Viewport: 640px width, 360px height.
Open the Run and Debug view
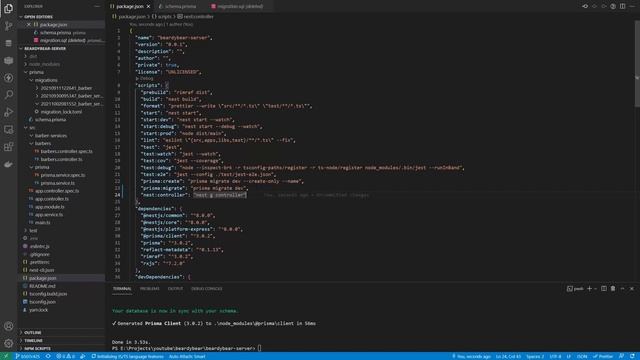(x=8, y=112)
